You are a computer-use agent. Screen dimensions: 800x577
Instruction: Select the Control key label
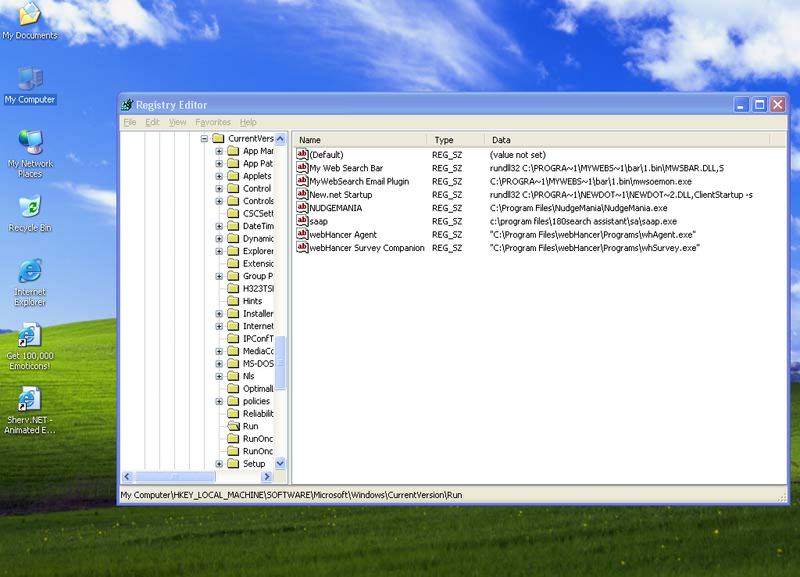[x=257, y=188]
